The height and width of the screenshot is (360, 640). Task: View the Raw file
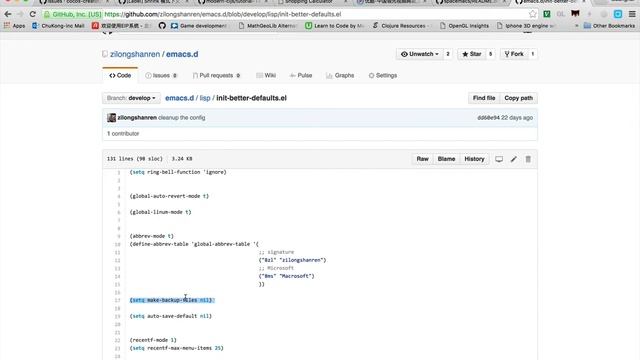(422, 159)
